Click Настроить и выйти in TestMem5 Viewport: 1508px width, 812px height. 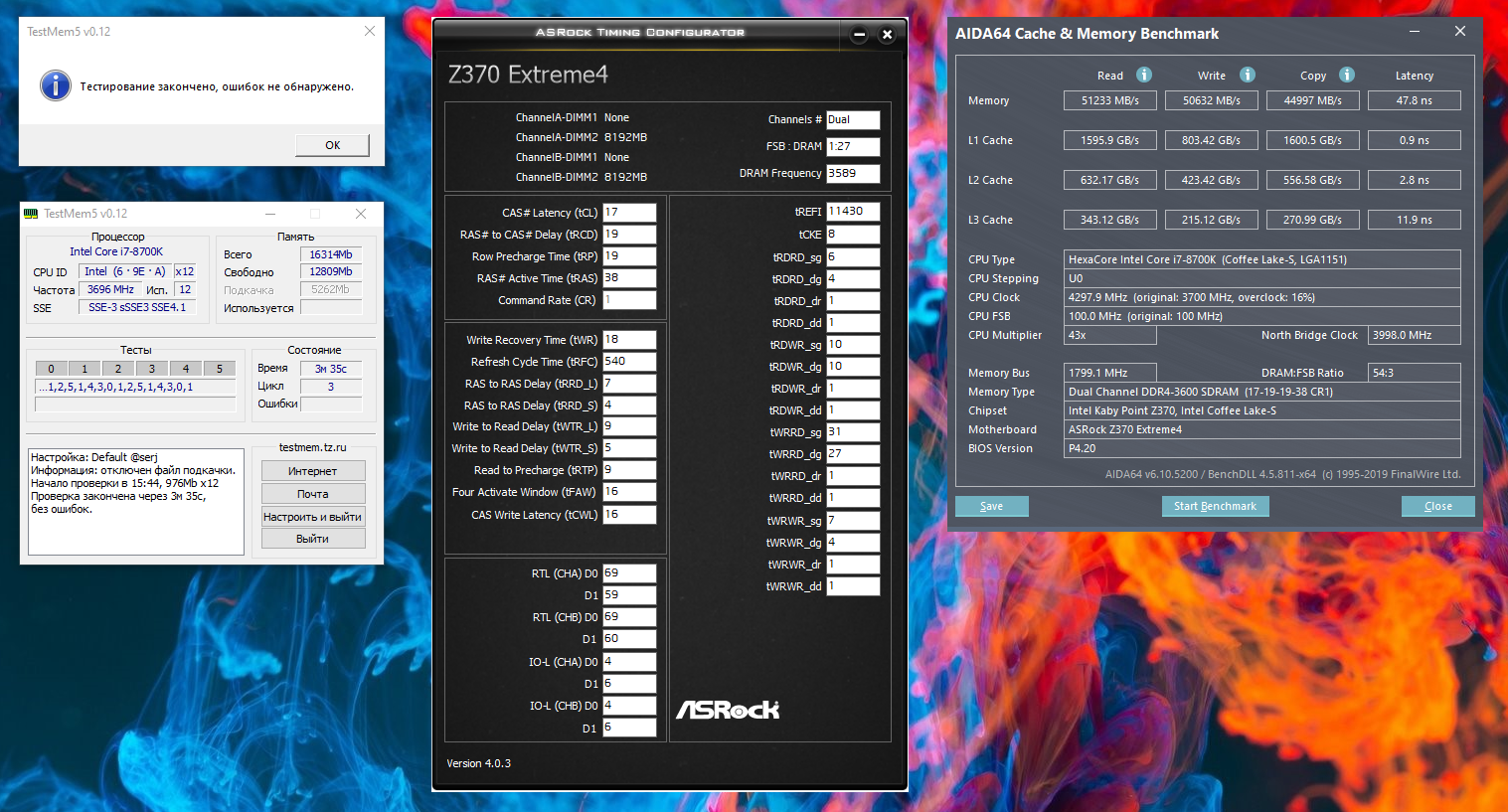pyautogui.click(x=313, y=517)
